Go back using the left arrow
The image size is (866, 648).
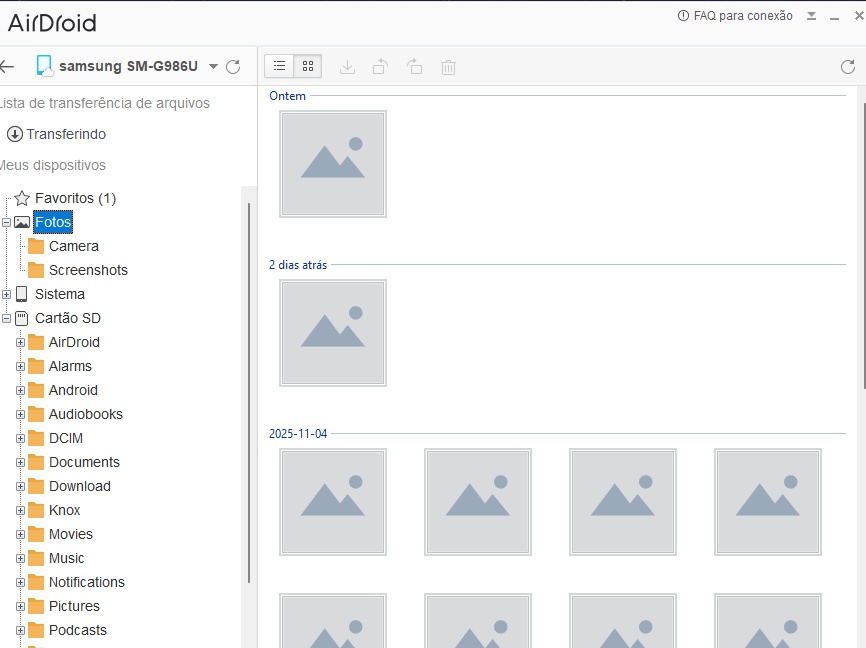[8, 67]
